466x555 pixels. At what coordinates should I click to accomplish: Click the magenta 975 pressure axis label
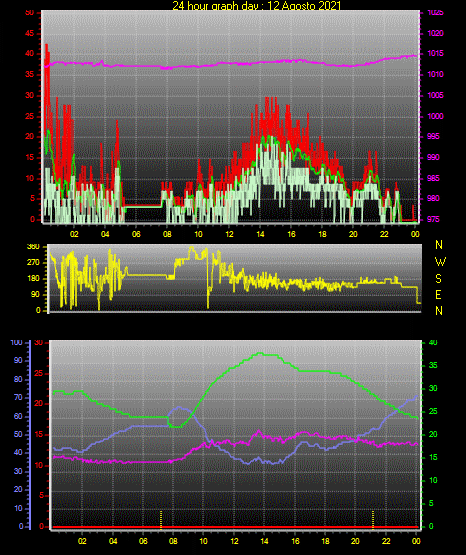[x=433, y=219]
